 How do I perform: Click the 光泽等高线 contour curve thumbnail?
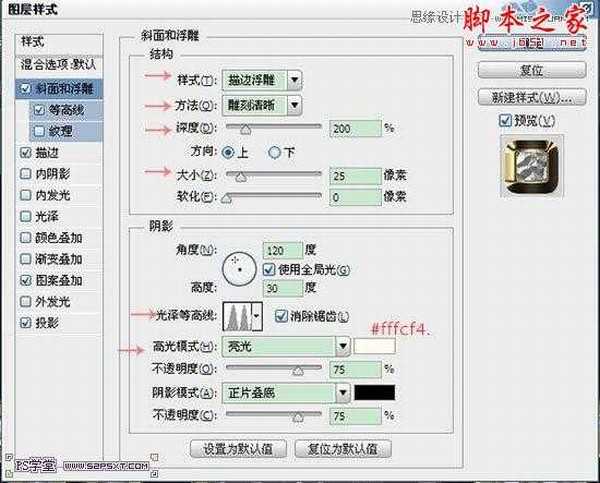pos(238,317)
